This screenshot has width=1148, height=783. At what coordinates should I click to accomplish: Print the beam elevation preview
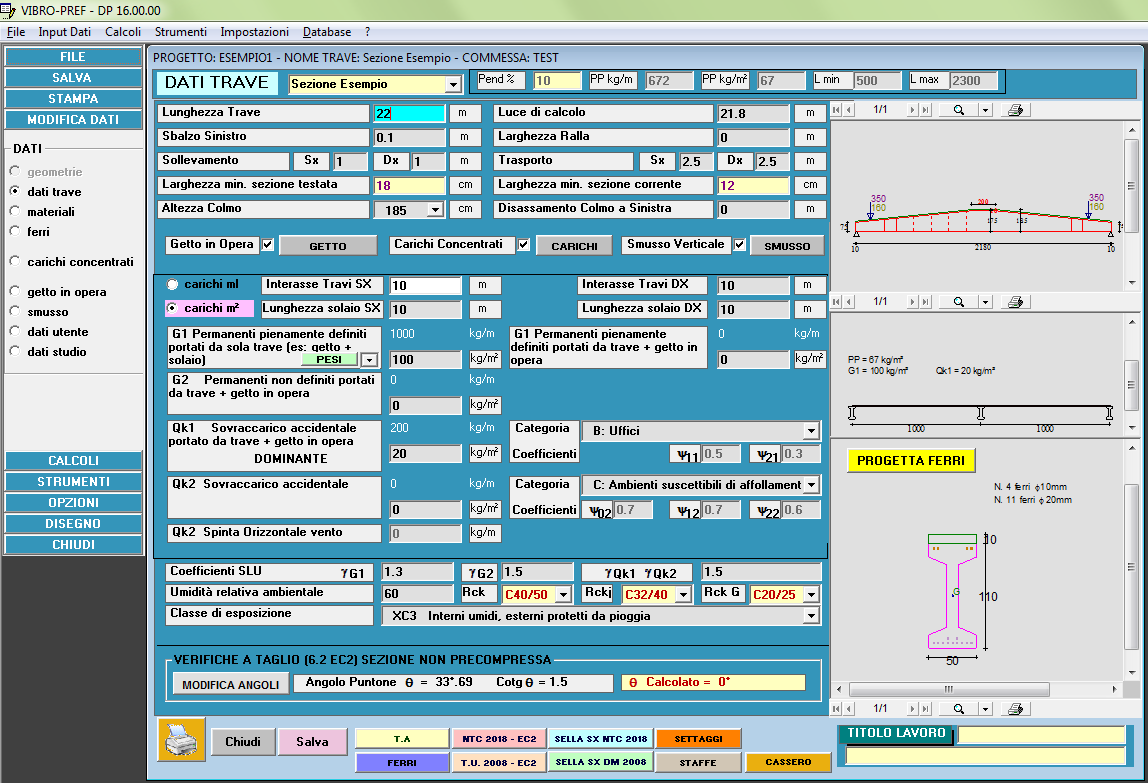pyautogui.click(x=1015, y=110)
